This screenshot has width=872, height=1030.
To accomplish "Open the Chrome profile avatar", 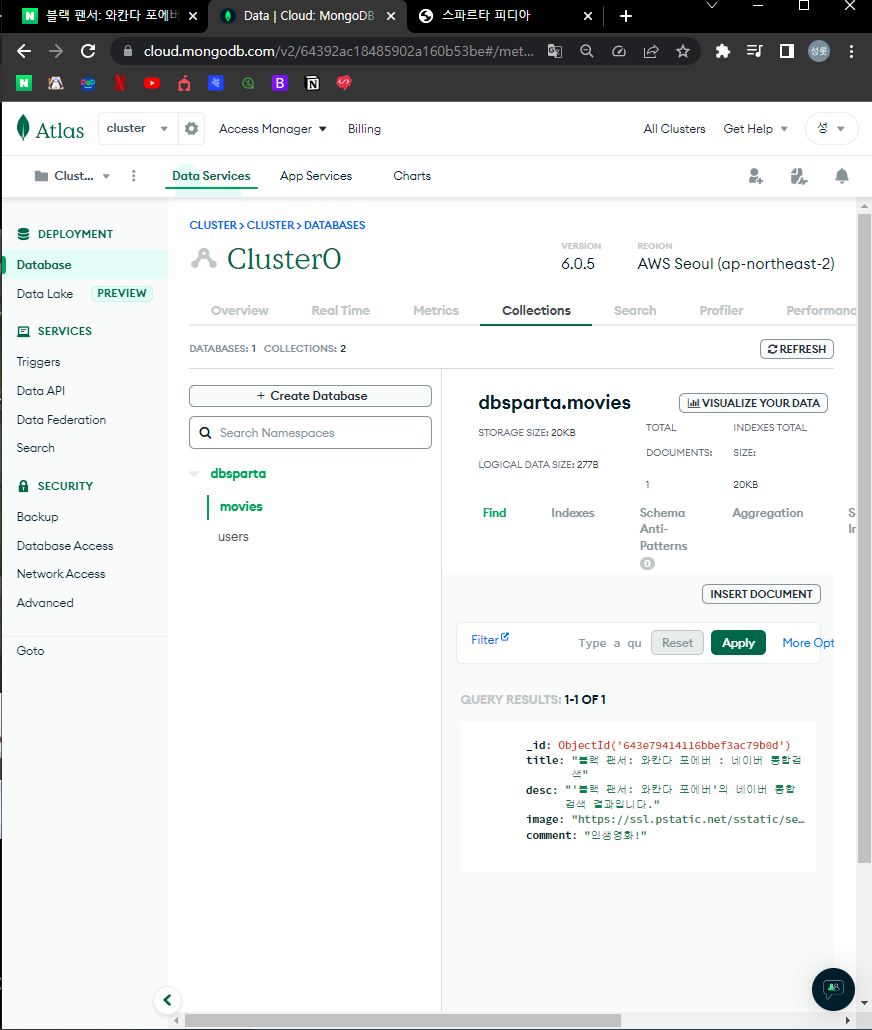I will [x=819, y=51].
